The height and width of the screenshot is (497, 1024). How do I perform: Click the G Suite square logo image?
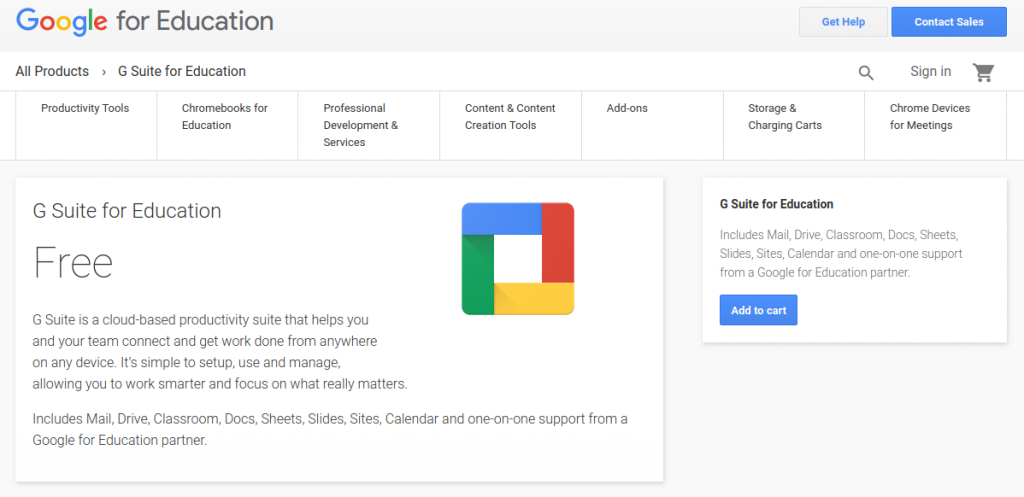518,259
